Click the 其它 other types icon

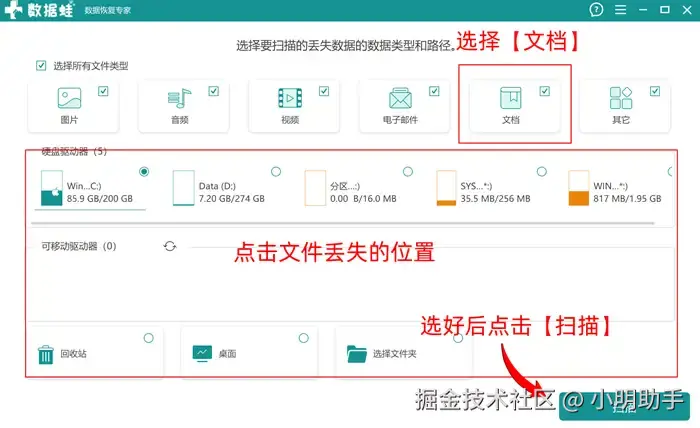[621, 98]
